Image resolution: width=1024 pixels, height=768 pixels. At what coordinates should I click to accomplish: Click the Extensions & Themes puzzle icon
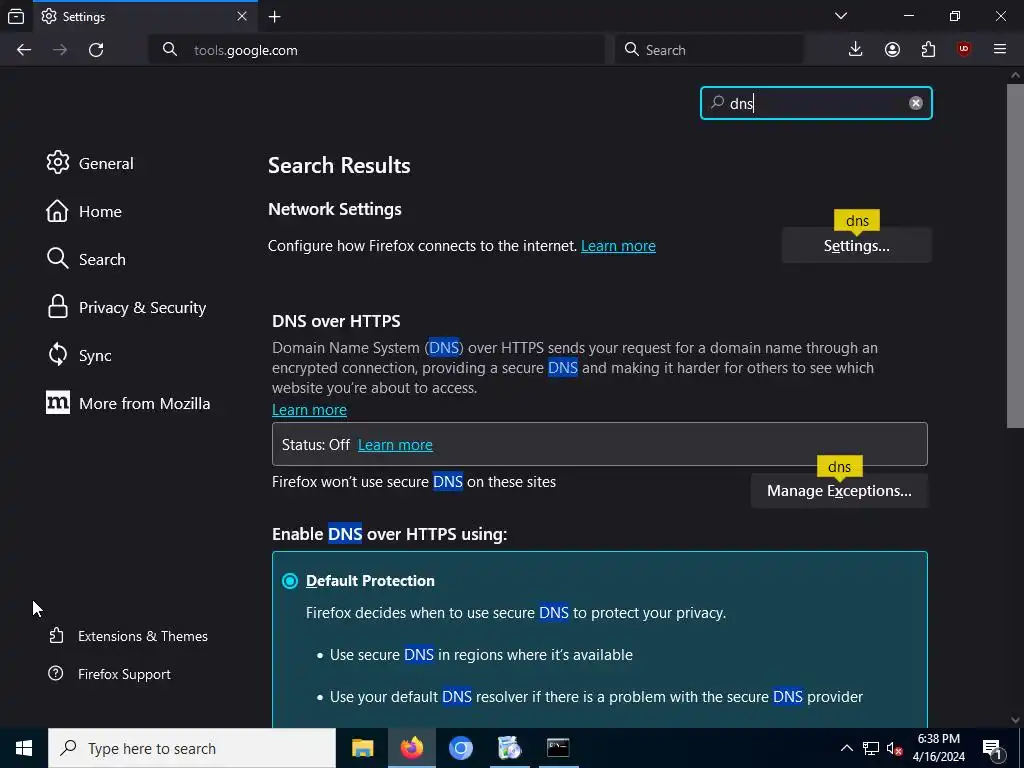56,635
